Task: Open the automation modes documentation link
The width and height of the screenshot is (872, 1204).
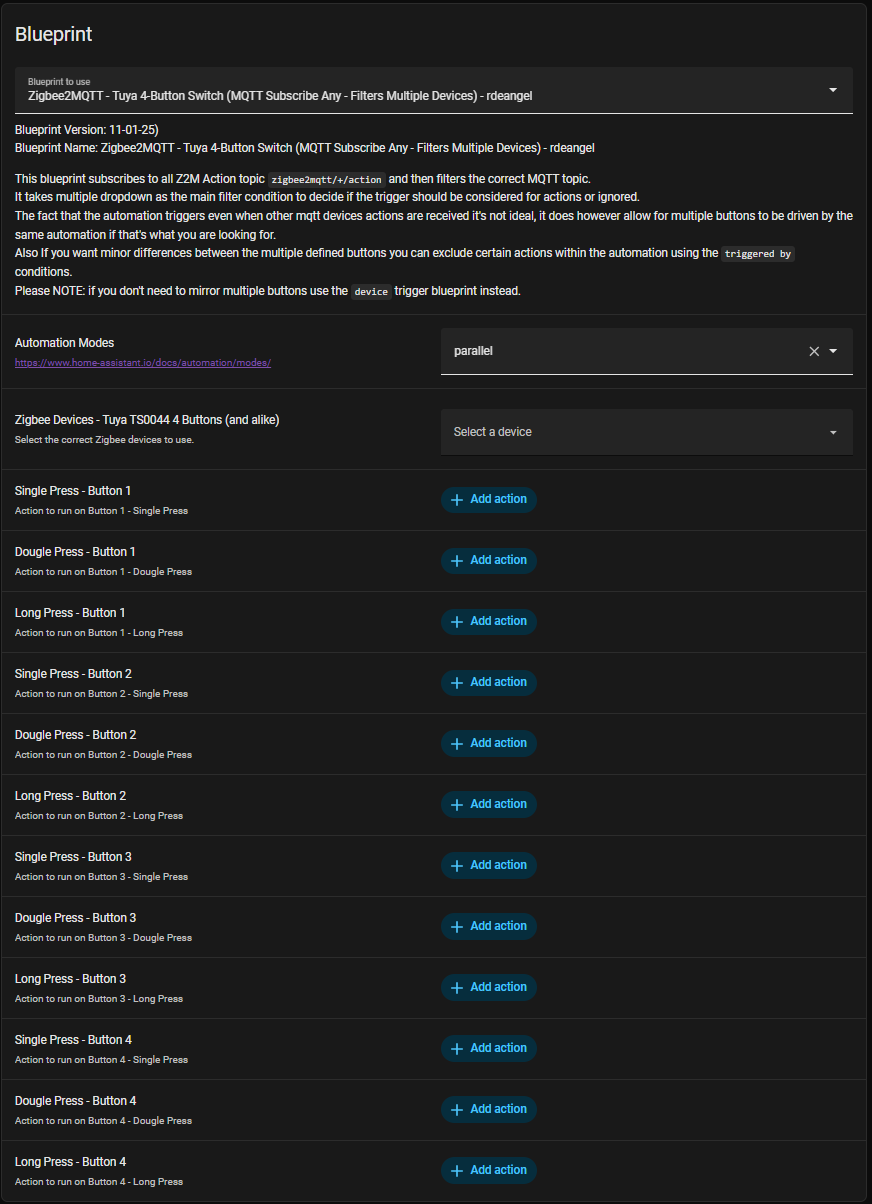Action: click(x=143, y=362)
